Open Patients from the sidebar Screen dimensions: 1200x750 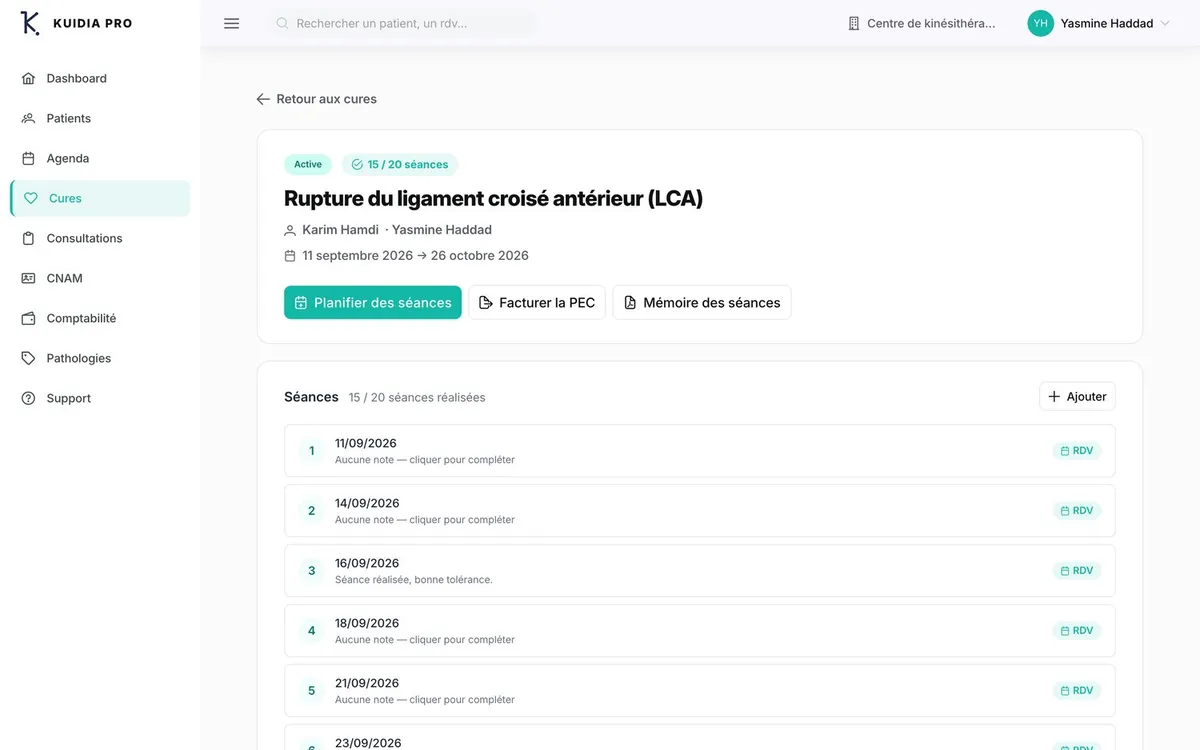click(x=100, y=118)
